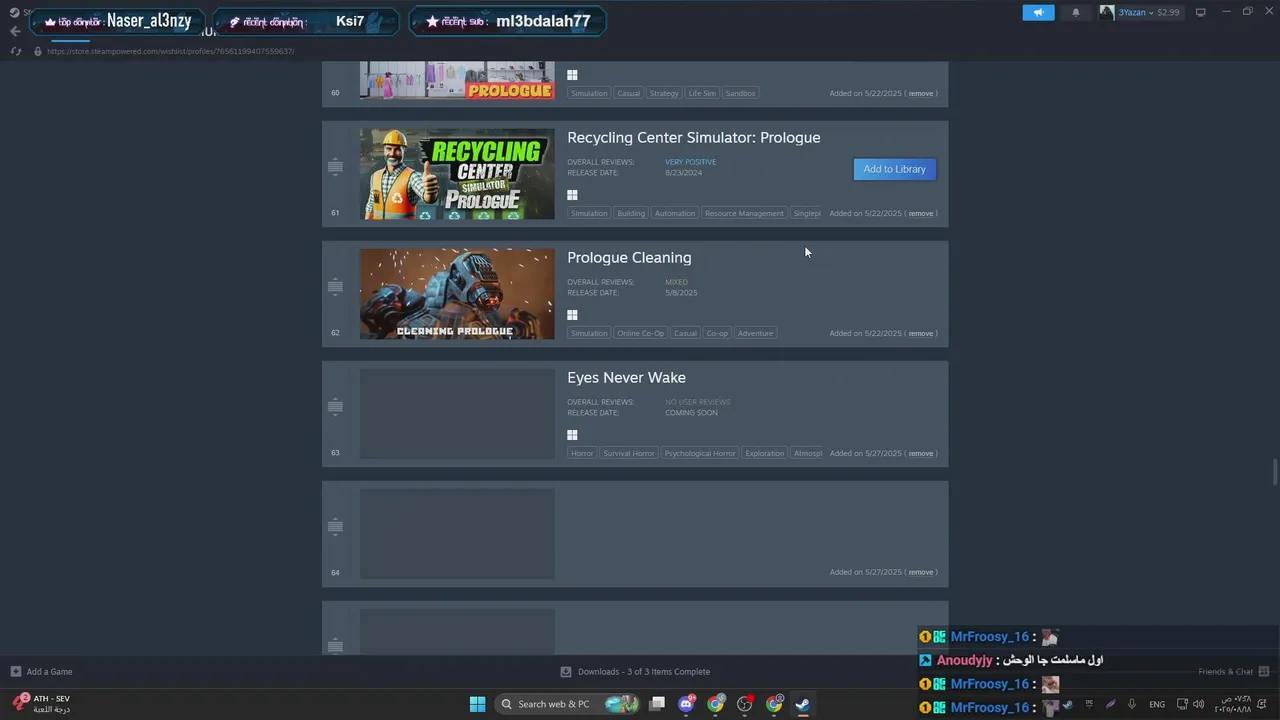Click the Windows platform icon in item 60
Viewport: 1280px width, 720px height.
[x=572, y=75]
